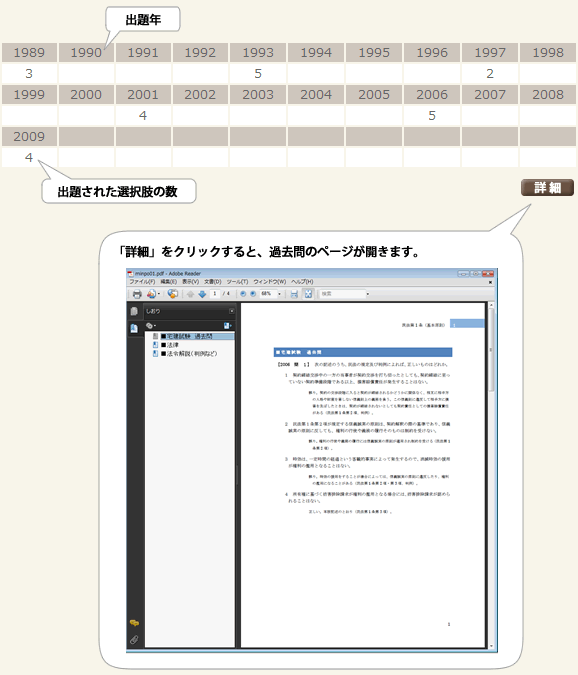Close the しおり bookmarks panel
578x675 pixels.
(x=232, y=311)
